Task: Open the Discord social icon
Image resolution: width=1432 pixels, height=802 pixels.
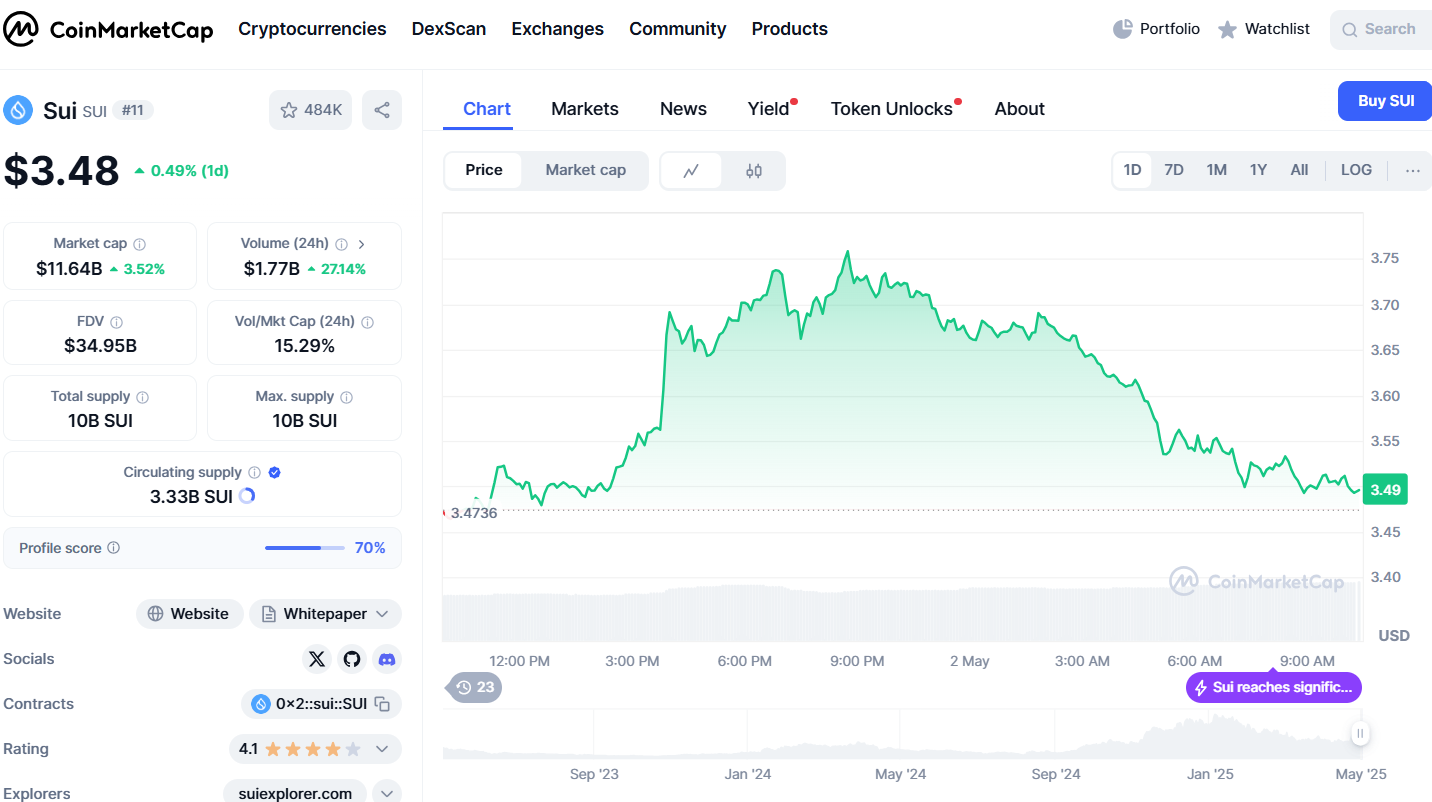Action: pyautogui.click(x=386, y=659)
